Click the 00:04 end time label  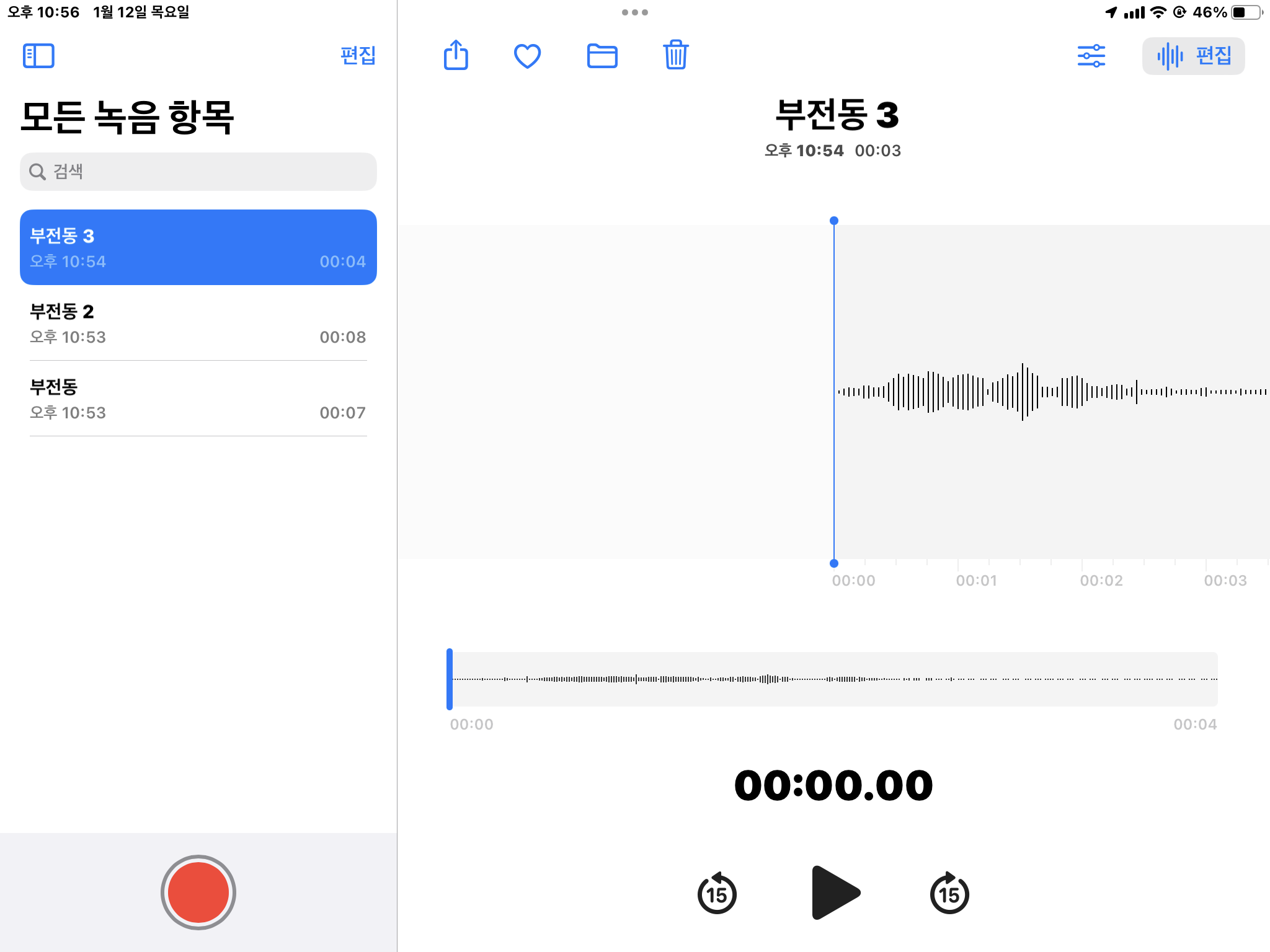1195,725
